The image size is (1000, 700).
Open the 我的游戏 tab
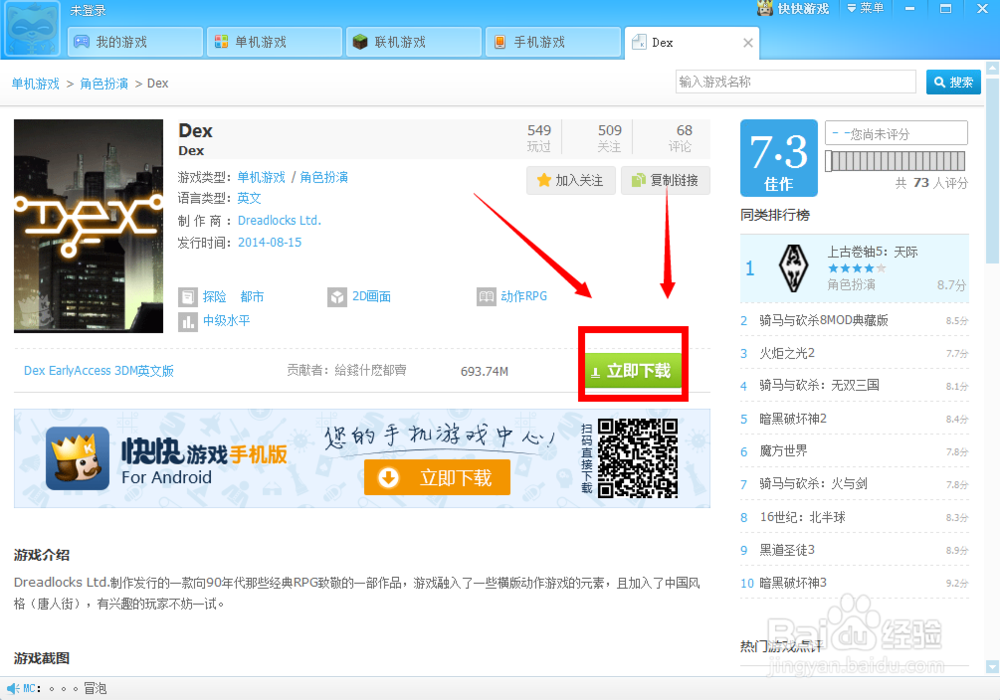pyautogui.click(x=135, y=42)
